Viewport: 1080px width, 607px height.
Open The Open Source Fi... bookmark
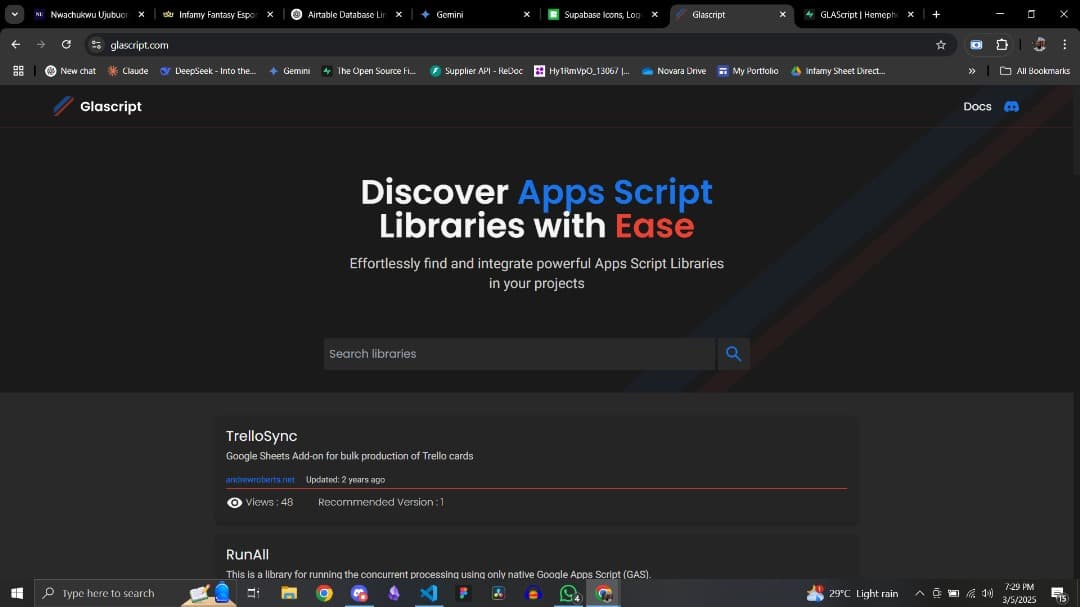368,71
